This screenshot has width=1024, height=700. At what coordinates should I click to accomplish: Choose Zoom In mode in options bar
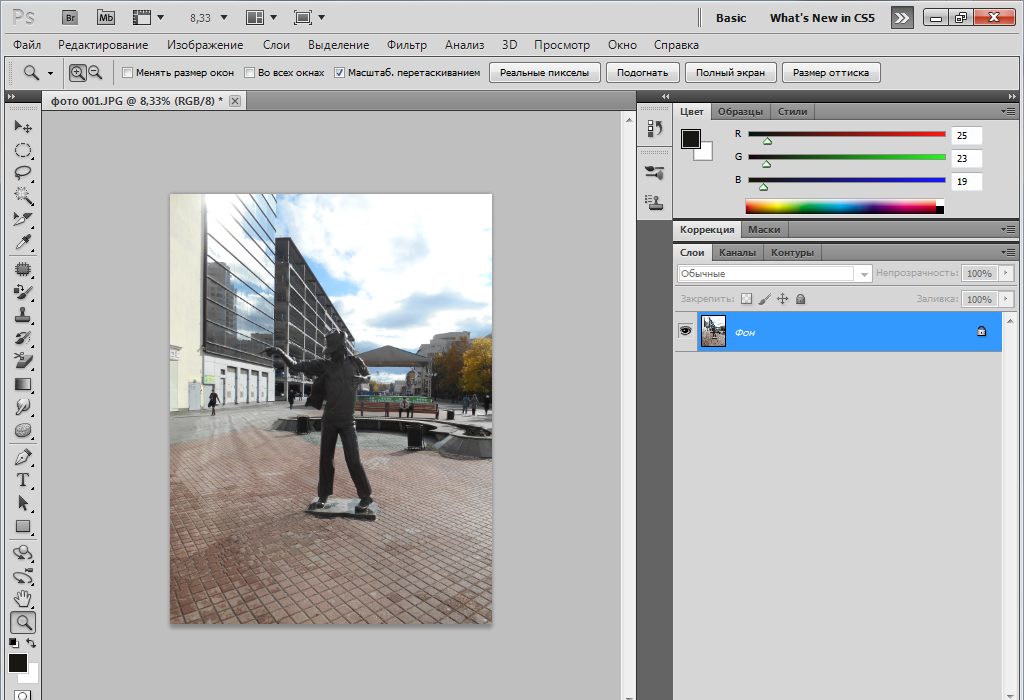point(78,73)
